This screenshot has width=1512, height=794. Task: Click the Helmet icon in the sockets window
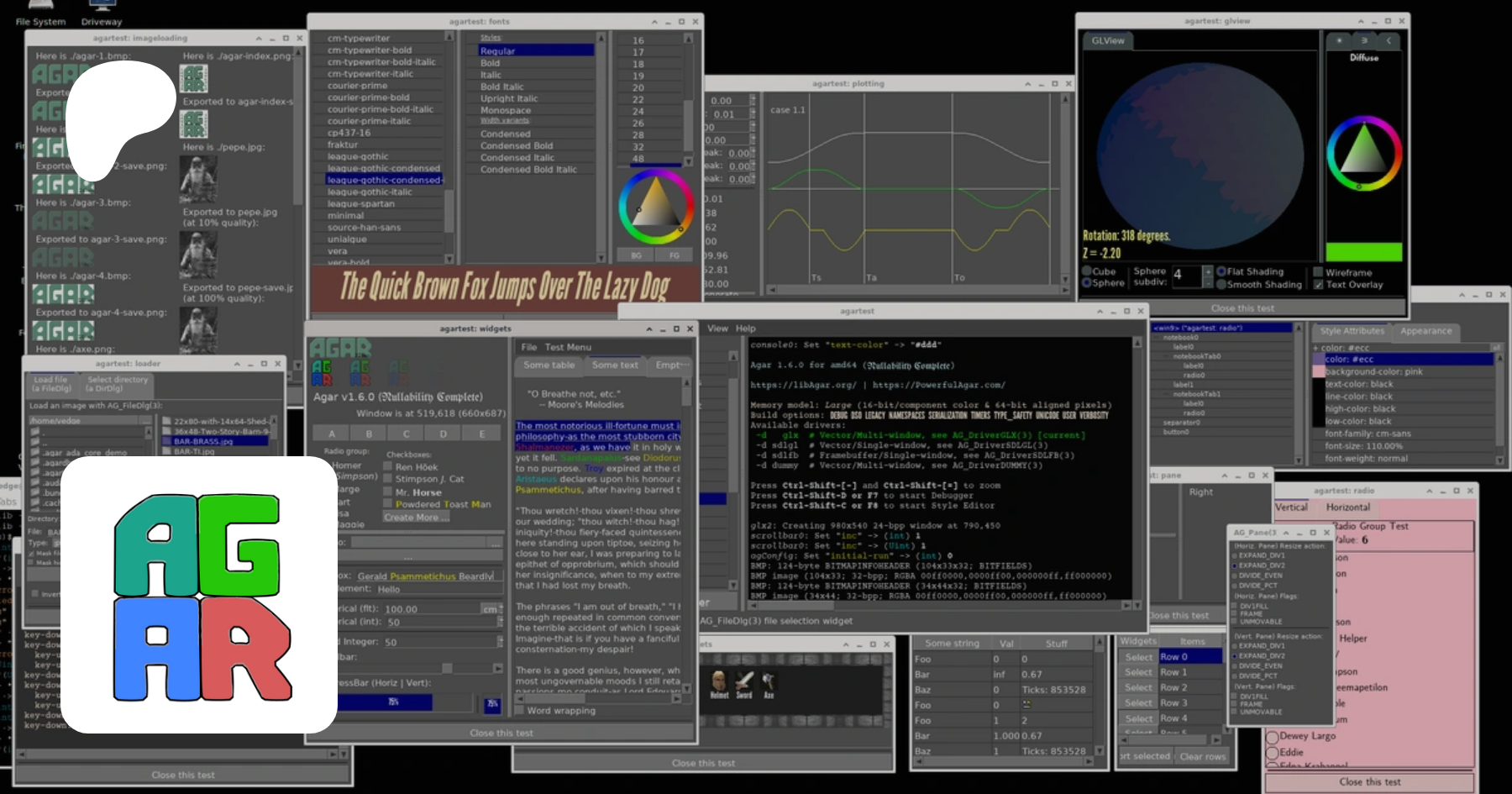[x=718, y=681]
